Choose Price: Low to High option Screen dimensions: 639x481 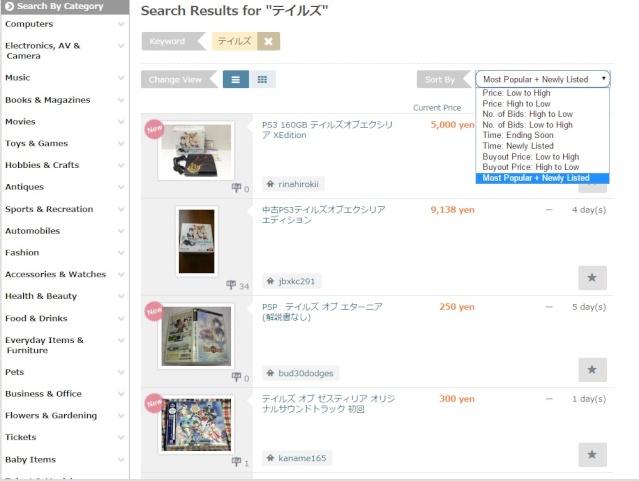(516, 93)
